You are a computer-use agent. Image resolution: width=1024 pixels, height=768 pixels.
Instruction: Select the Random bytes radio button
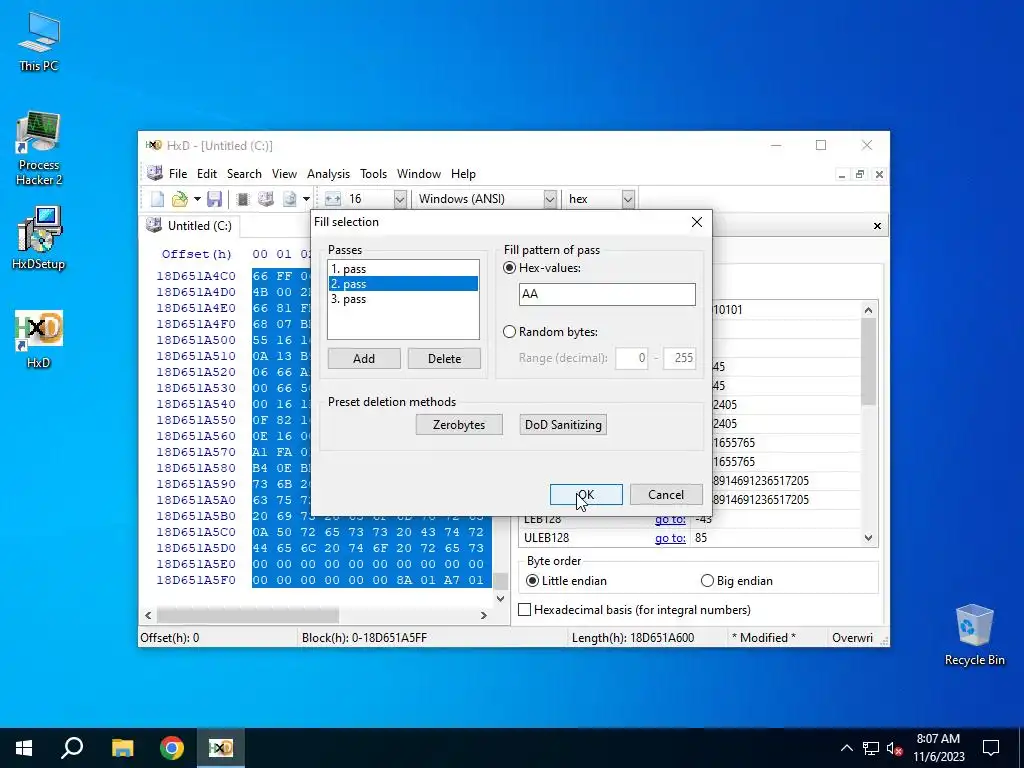click(509, 332)
